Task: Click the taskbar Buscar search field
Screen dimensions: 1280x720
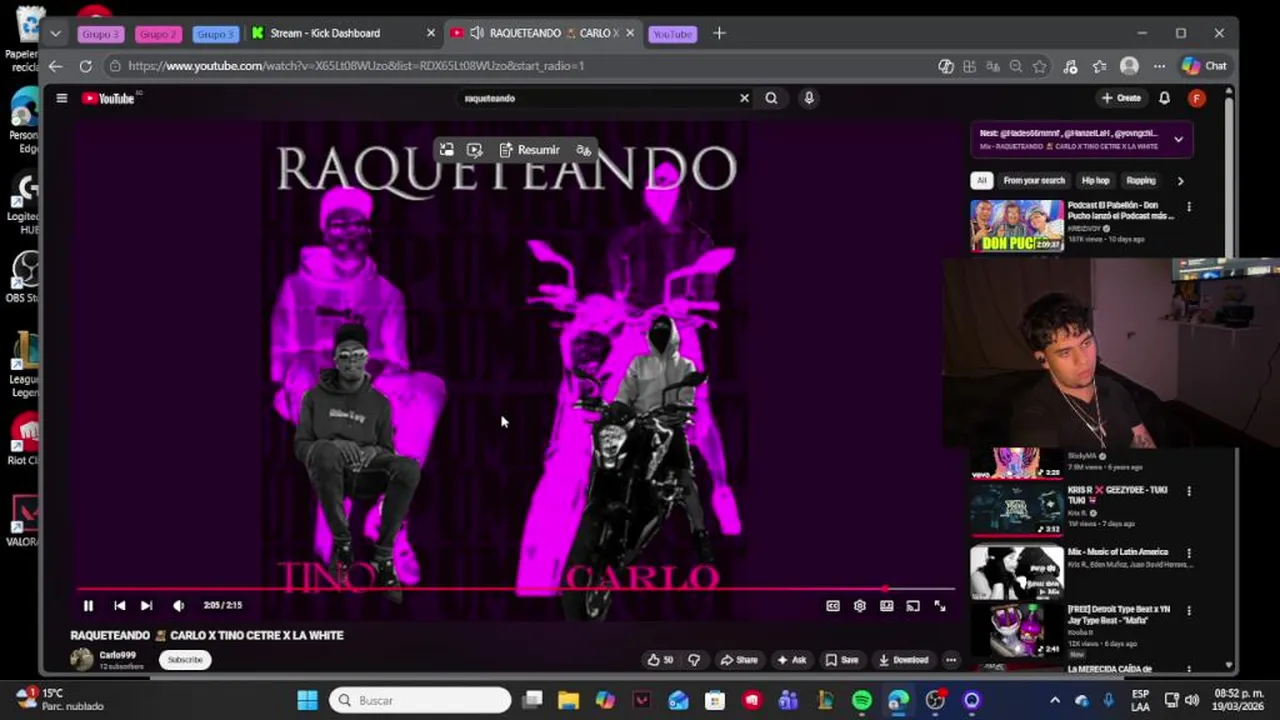Action: 420,700
